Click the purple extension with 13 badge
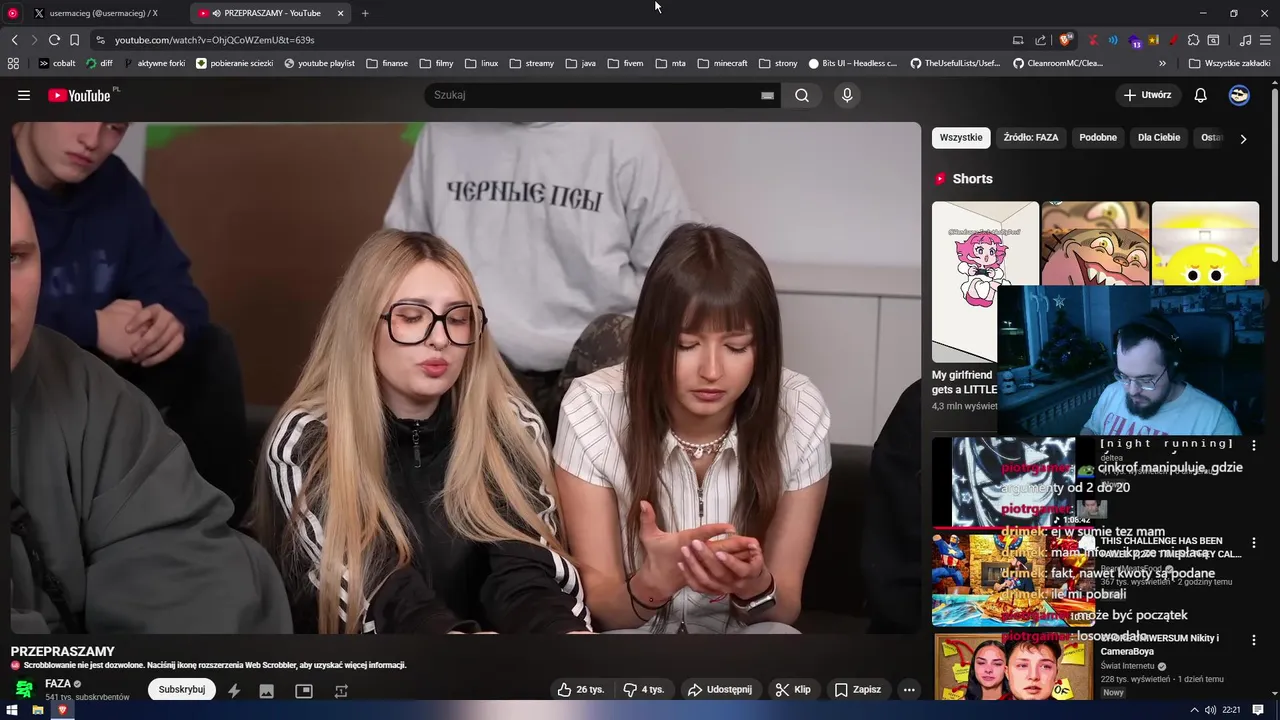Image resolution: width=1280 pixels, height=720 pixels. tap(1135, 41)
